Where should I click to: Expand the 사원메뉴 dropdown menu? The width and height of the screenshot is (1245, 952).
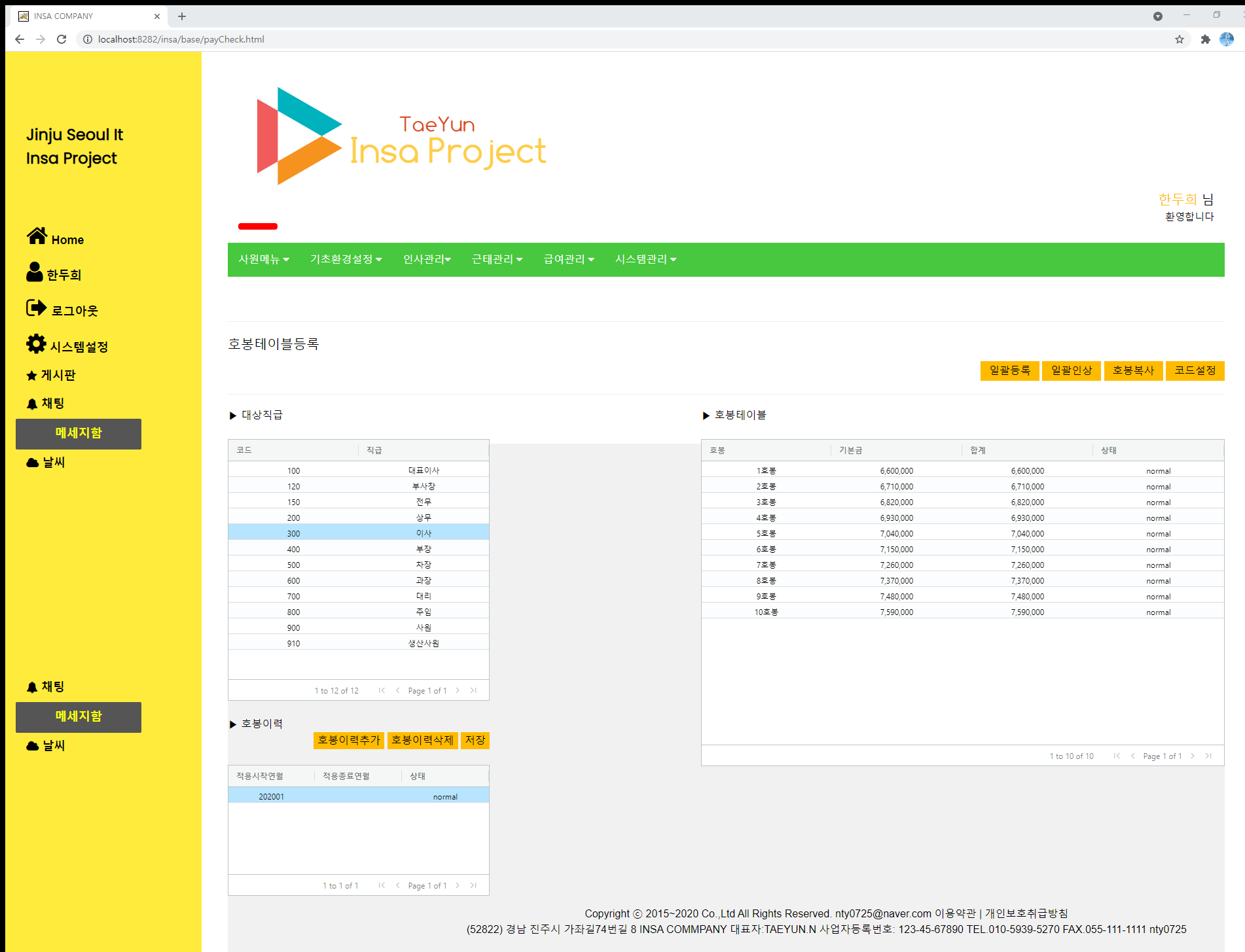264,260
